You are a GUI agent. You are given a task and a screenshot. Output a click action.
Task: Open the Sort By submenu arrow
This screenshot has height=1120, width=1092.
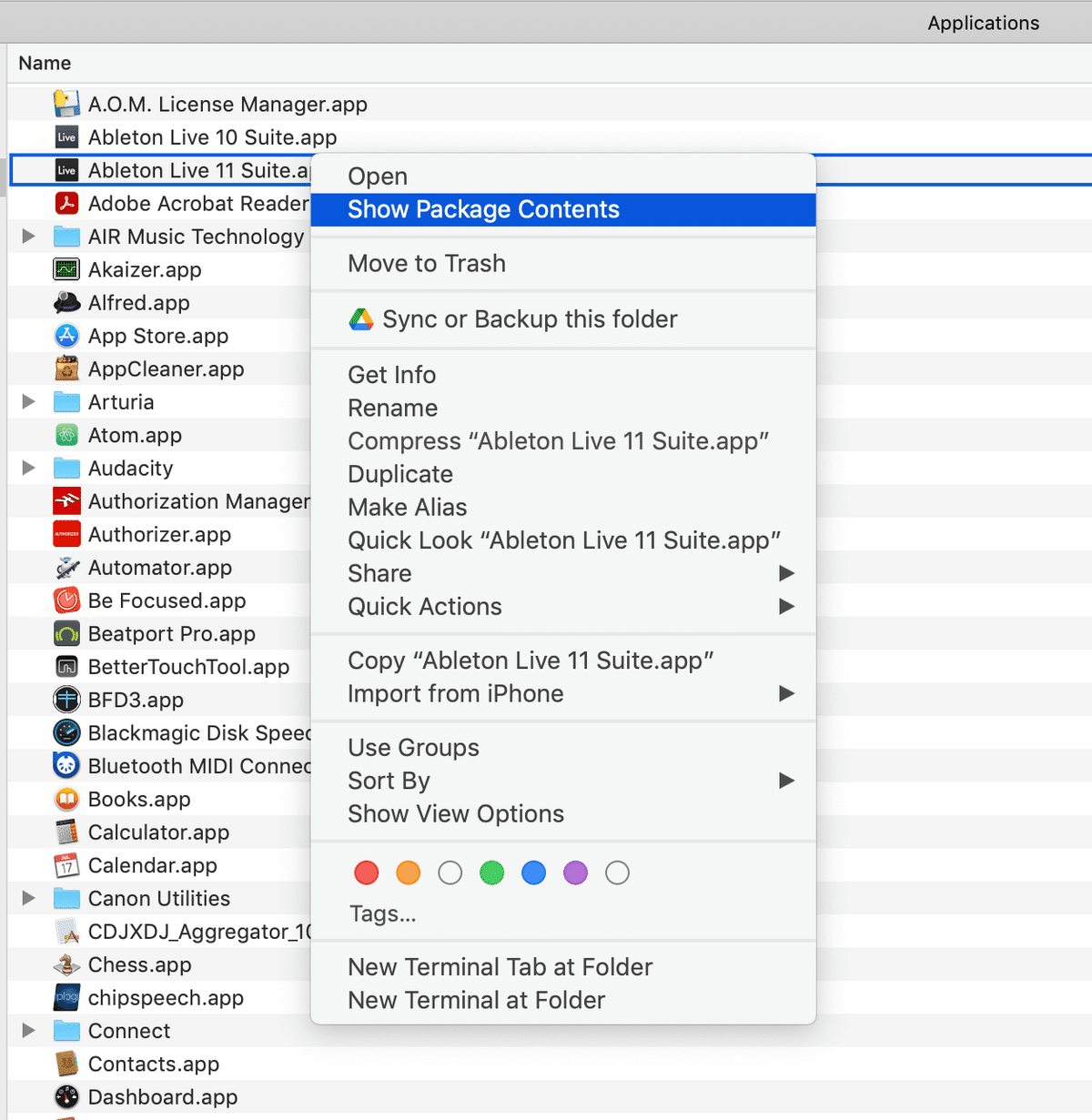(x=787, y=781)
